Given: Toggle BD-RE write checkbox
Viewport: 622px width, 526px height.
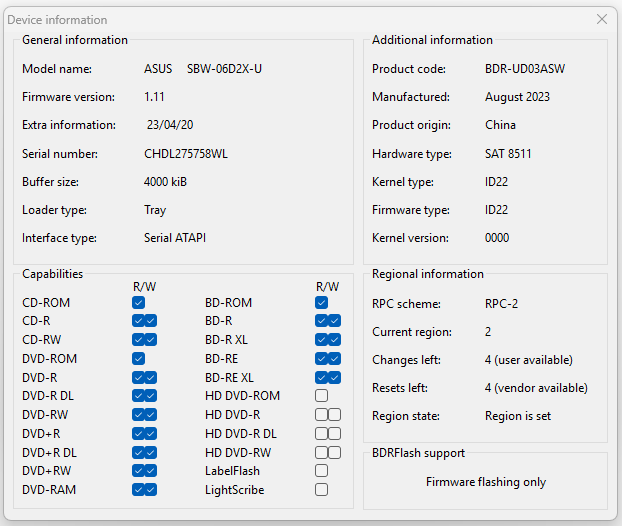Looking at the screenshot, I should tap(334, 359).
